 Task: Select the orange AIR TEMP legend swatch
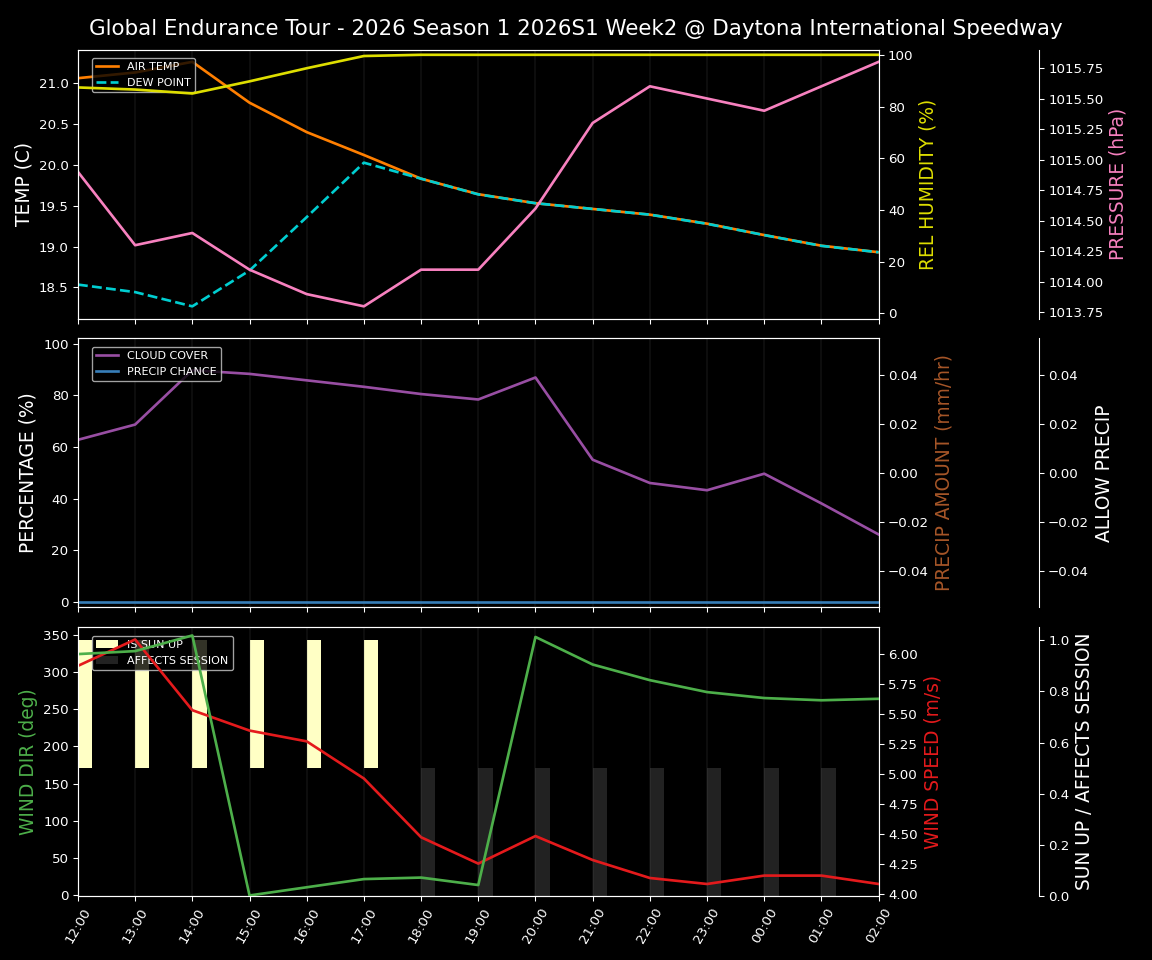[x=108, y=66]
